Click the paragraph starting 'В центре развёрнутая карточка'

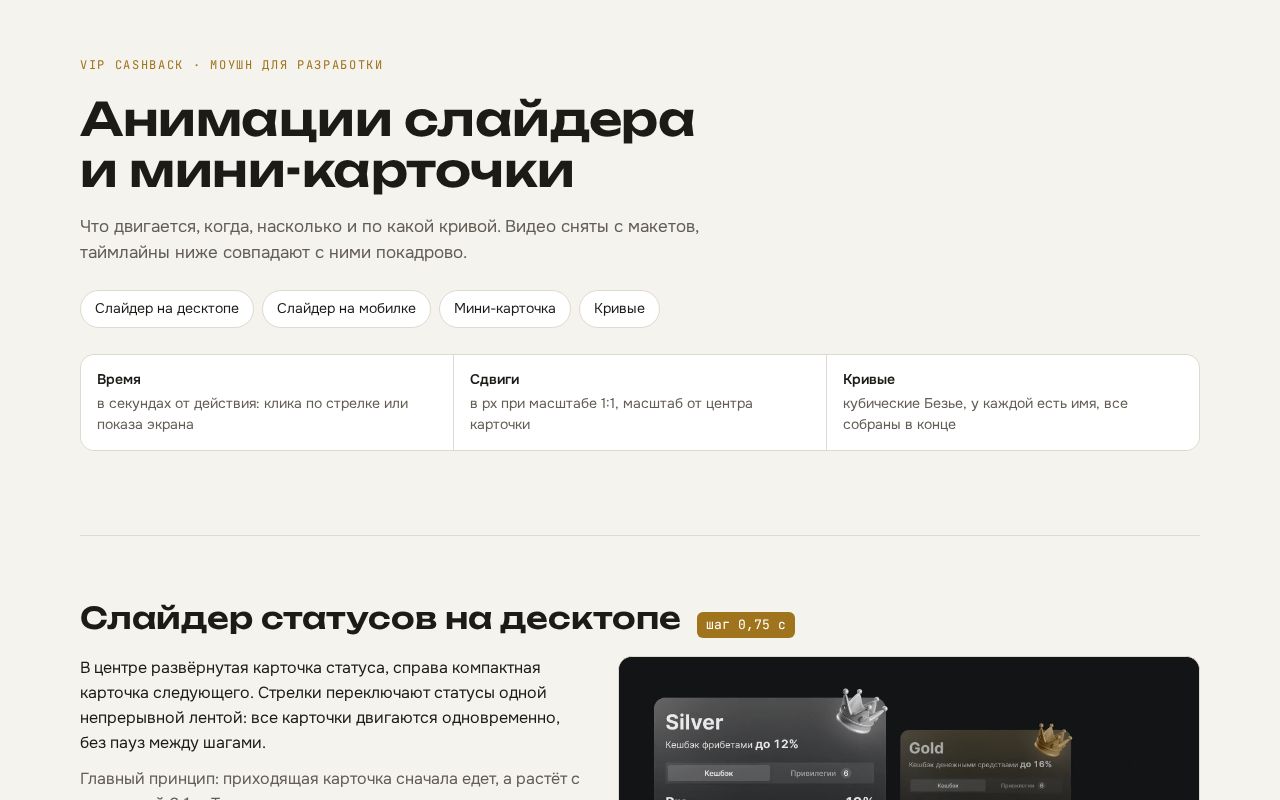pyautogui.click(x=320, y=705)
